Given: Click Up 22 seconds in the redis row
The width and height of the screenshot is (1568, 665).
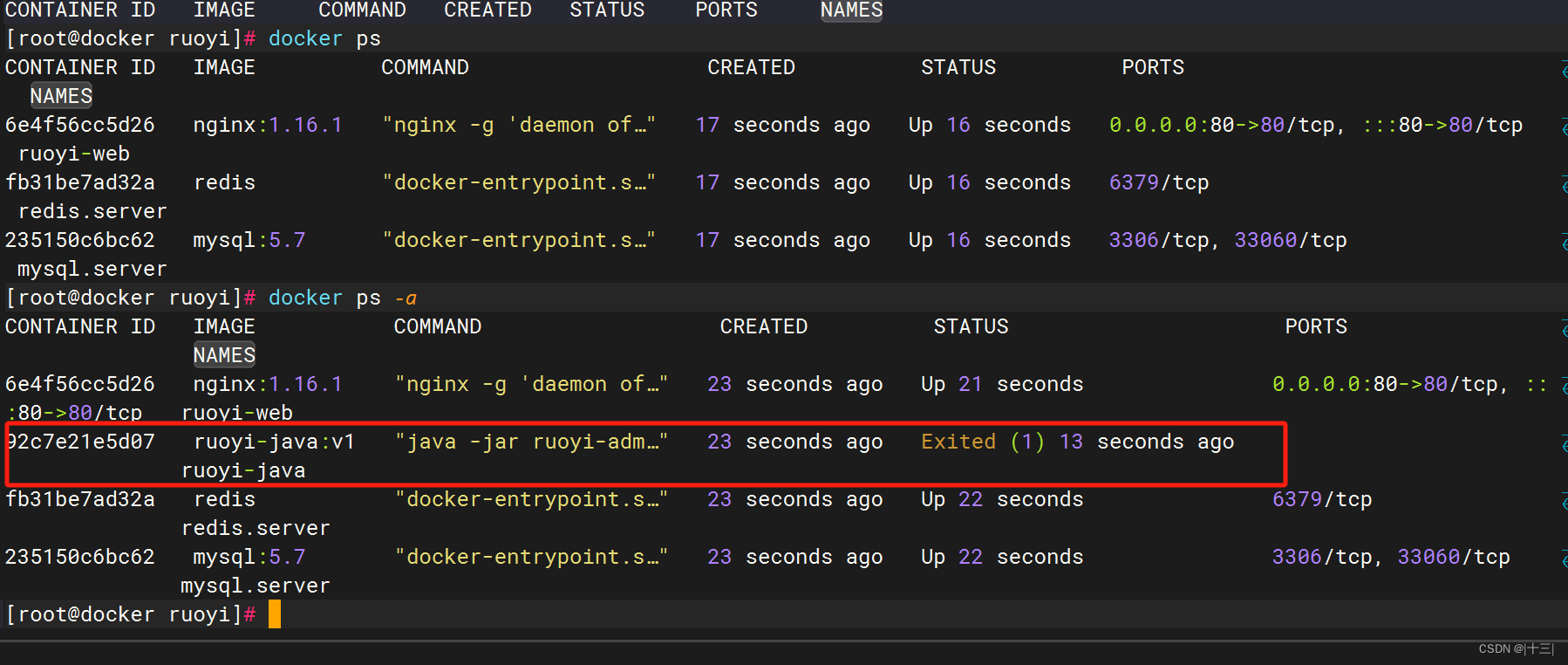Looking at the screenshot, I should click(x=1002, y=499).
